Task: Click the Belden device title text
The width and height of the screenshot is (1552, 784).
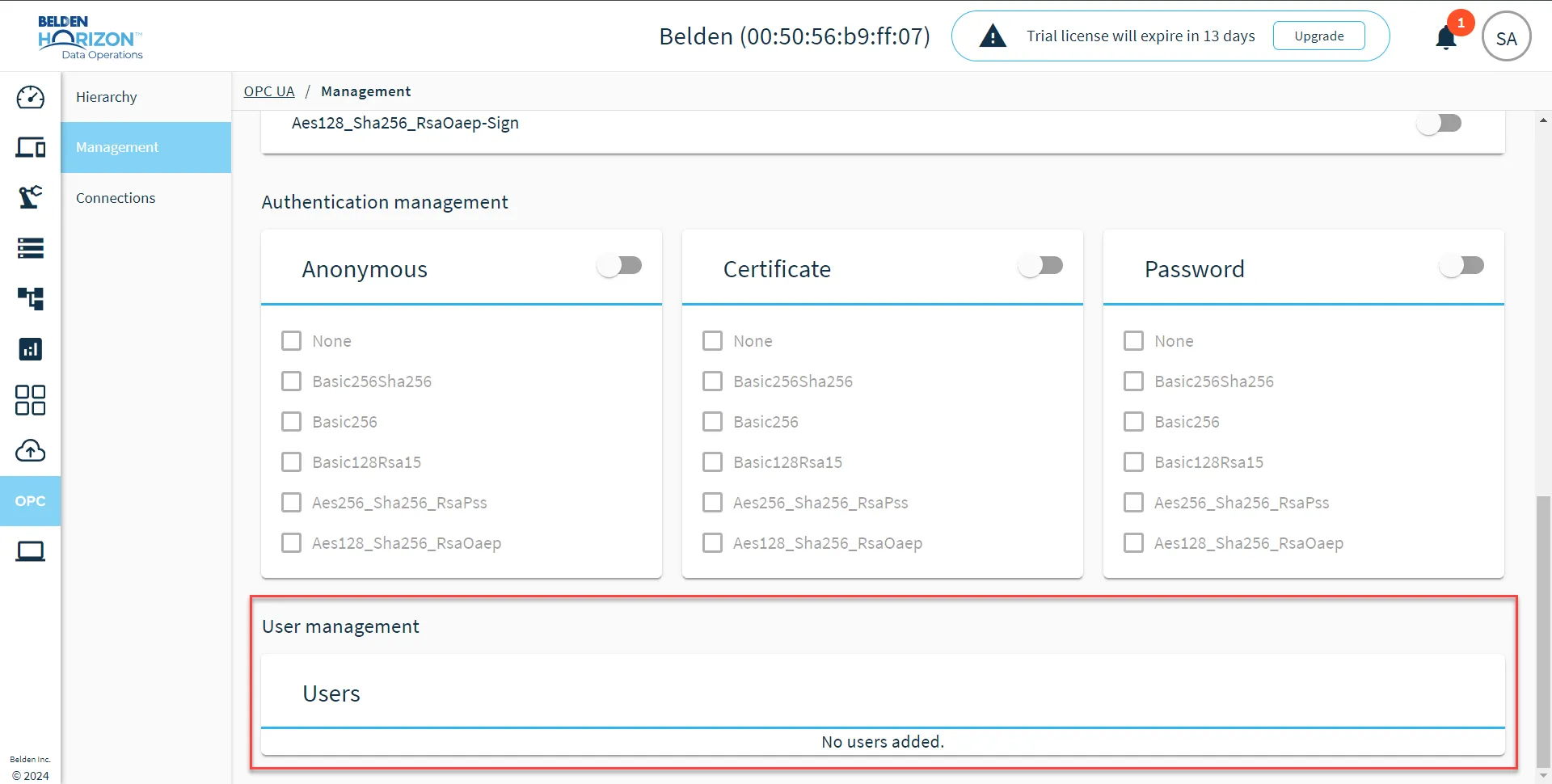Action: [795, 36]
